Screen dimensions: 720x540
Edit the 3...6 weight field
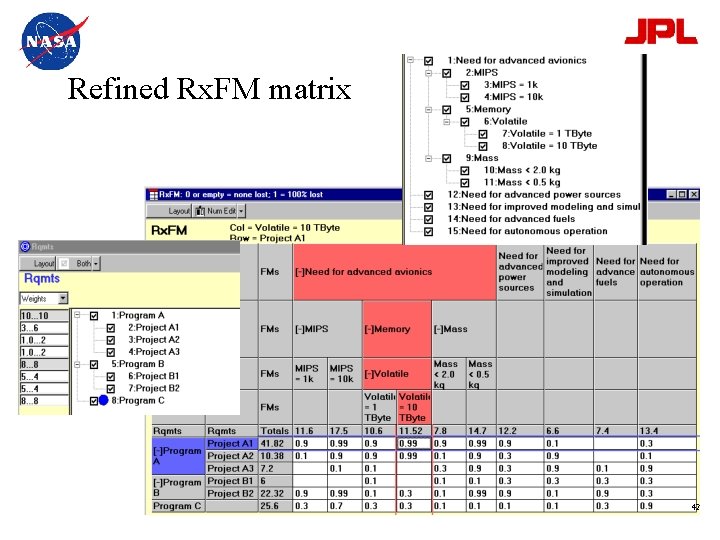click(44, 328)
